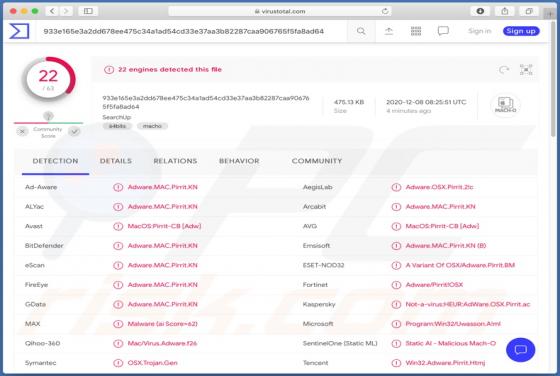Click the macho tag
The height and width of the screenshot is (376, 560).
point(152,126)
